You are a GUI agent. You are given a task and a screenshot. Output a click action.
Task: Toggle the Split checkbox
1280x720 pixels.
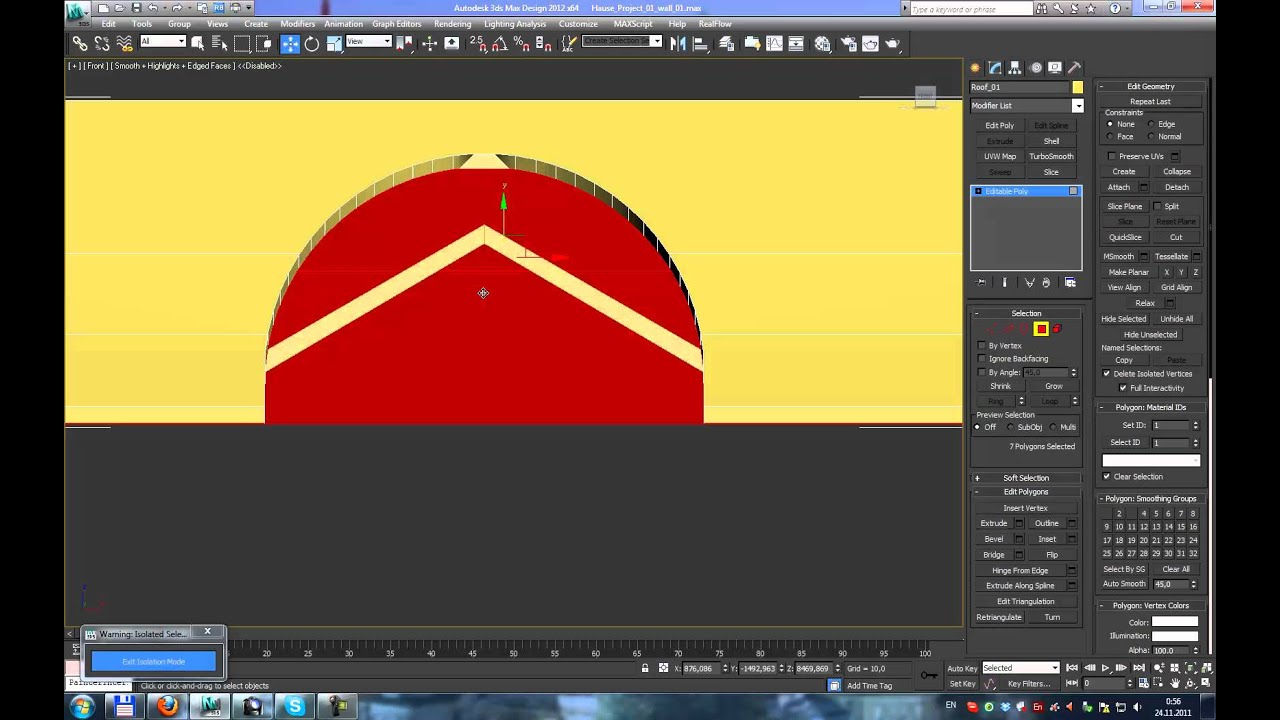pos(1157,206)
